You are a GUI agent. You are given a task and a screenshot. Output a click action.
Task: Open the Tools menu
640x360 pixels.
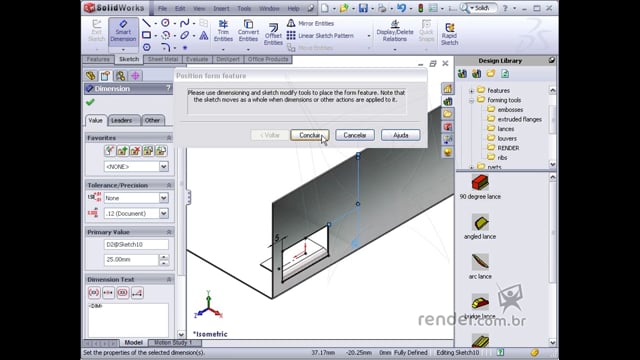[x=244, y=8]
